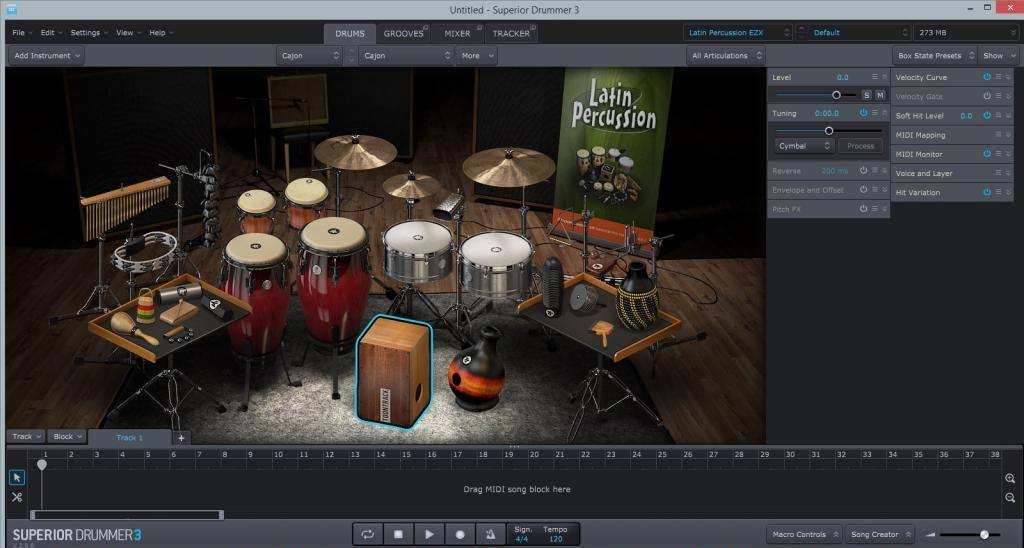Toggle the Soft Hit Level power button
Screen dimensions: 1024x548
987,115
